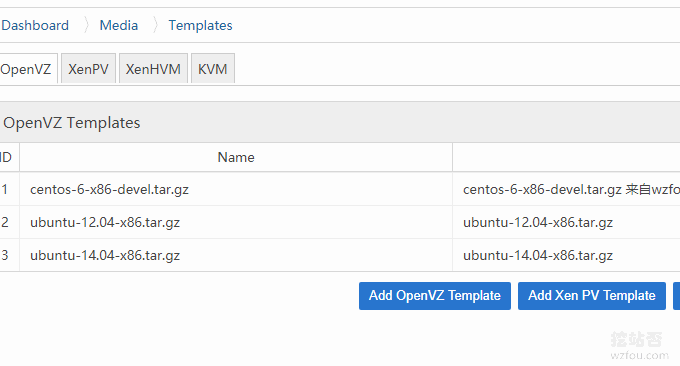Image resolution: width=680 pixels, height=366 pixels.
Task: Open the KVM tab
Action: coord(212,69)
